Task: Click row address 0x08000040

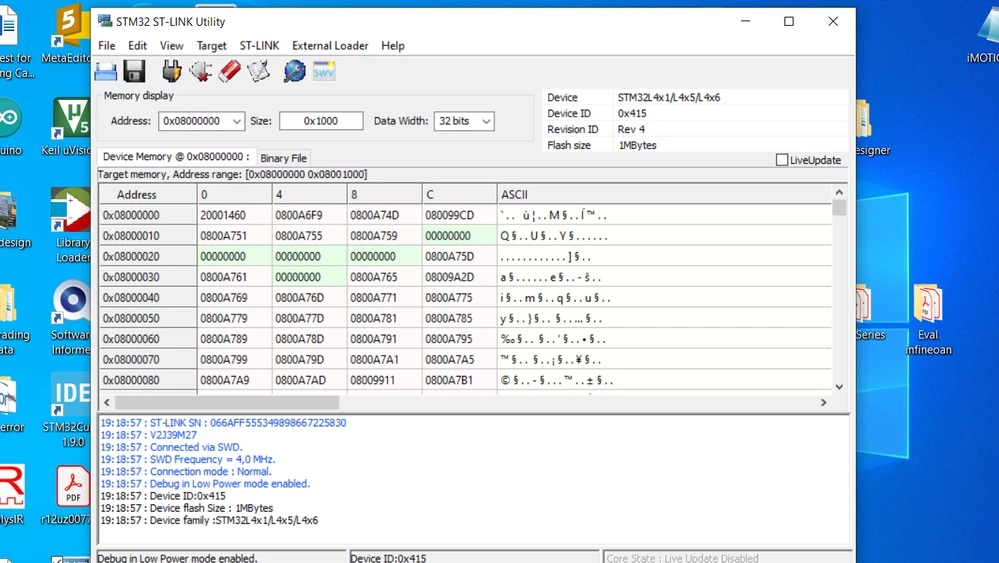Action: point(148,297)
